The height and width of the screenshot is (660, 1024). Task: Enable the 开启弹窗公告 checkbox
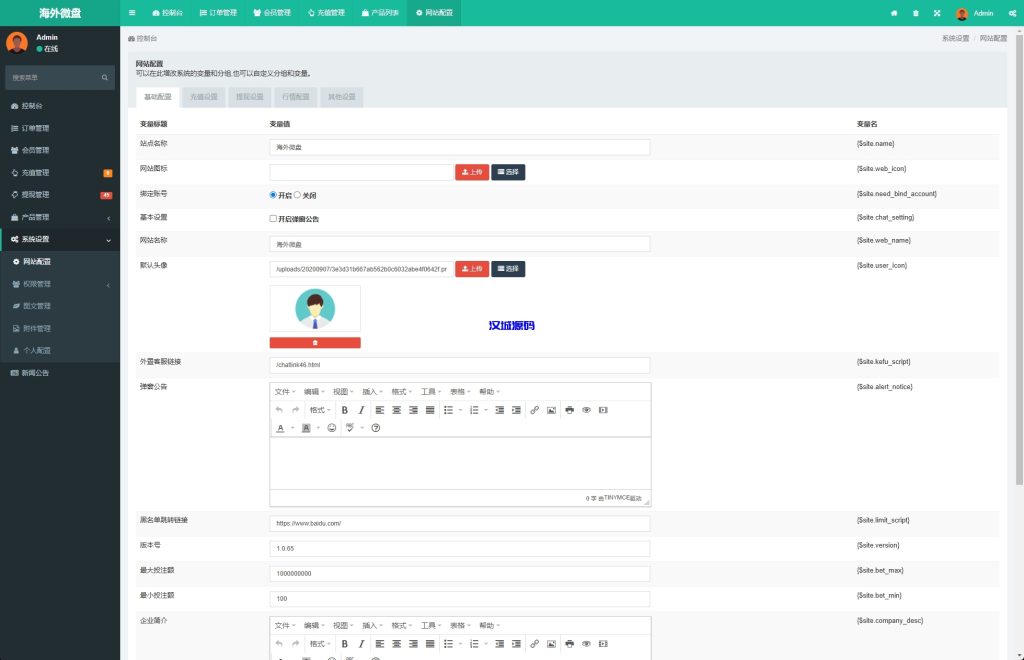click(x=274, y=218)
